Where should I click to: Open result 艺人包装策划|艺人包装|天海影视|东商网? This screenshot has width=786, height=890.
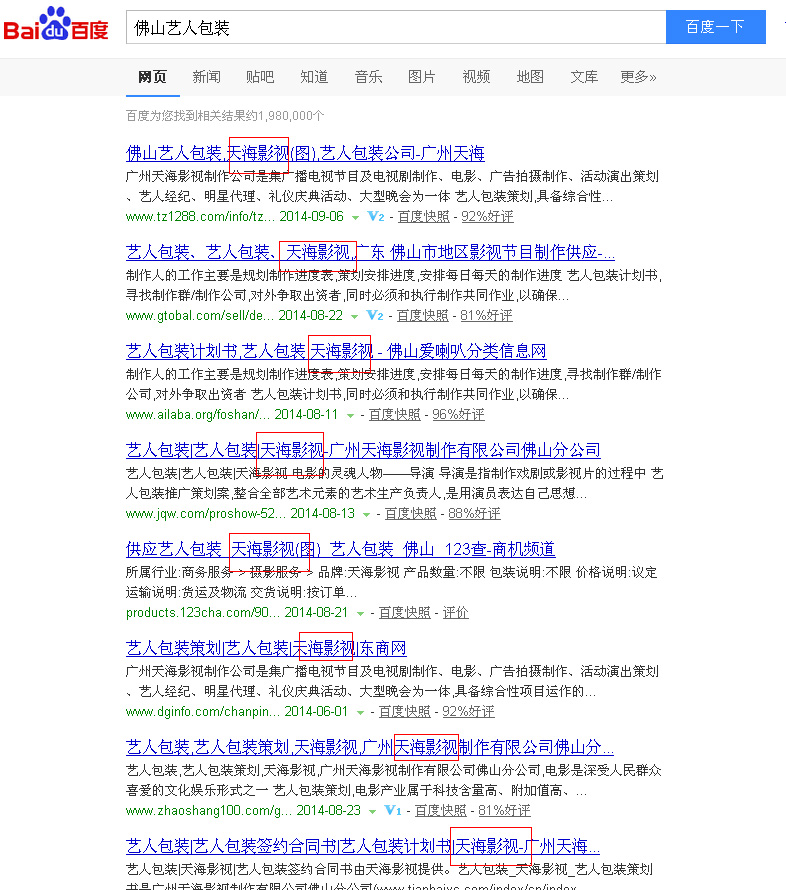[266, 648]
